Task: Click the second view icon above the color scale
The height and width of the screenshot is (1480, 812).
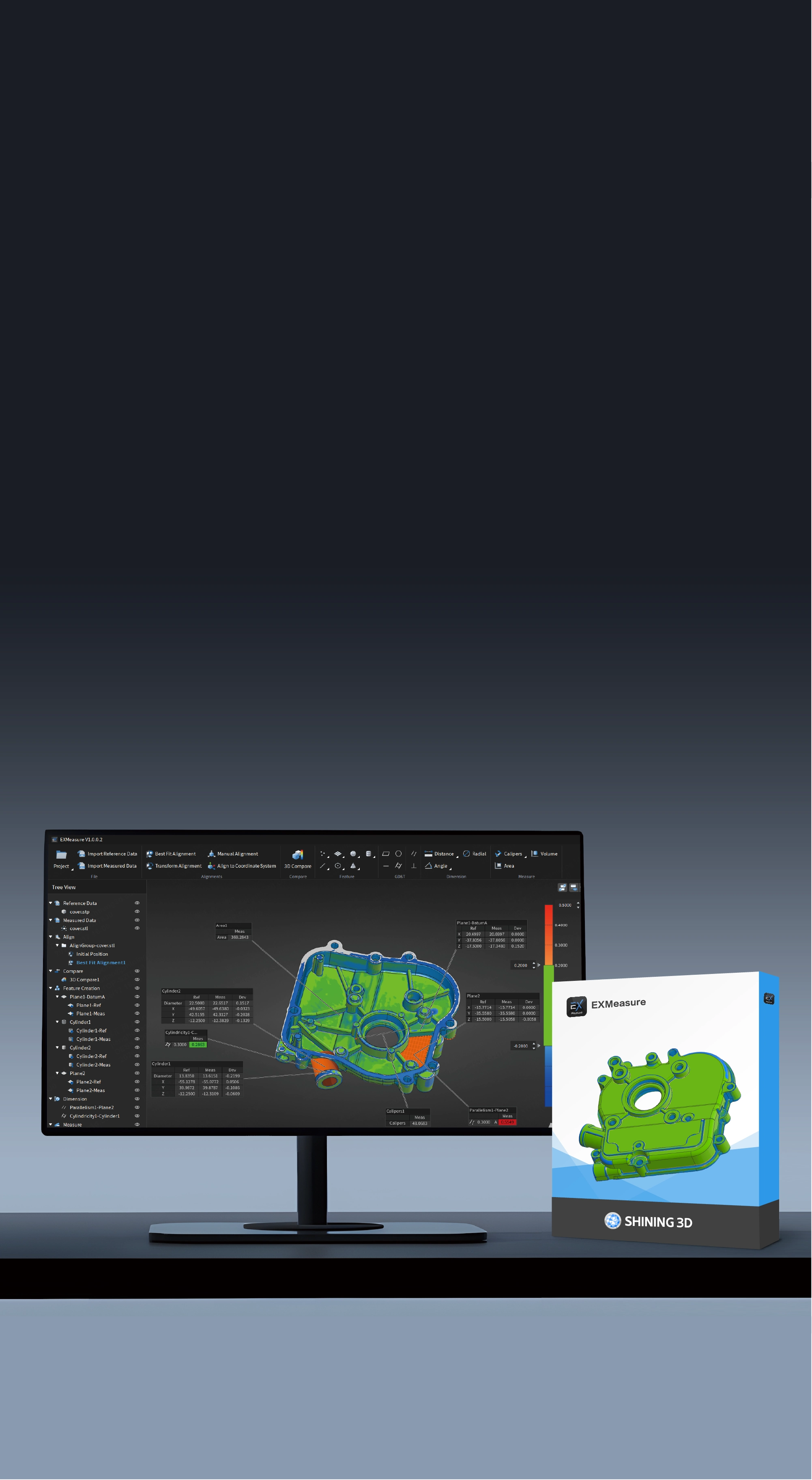Action: (574, 888)
